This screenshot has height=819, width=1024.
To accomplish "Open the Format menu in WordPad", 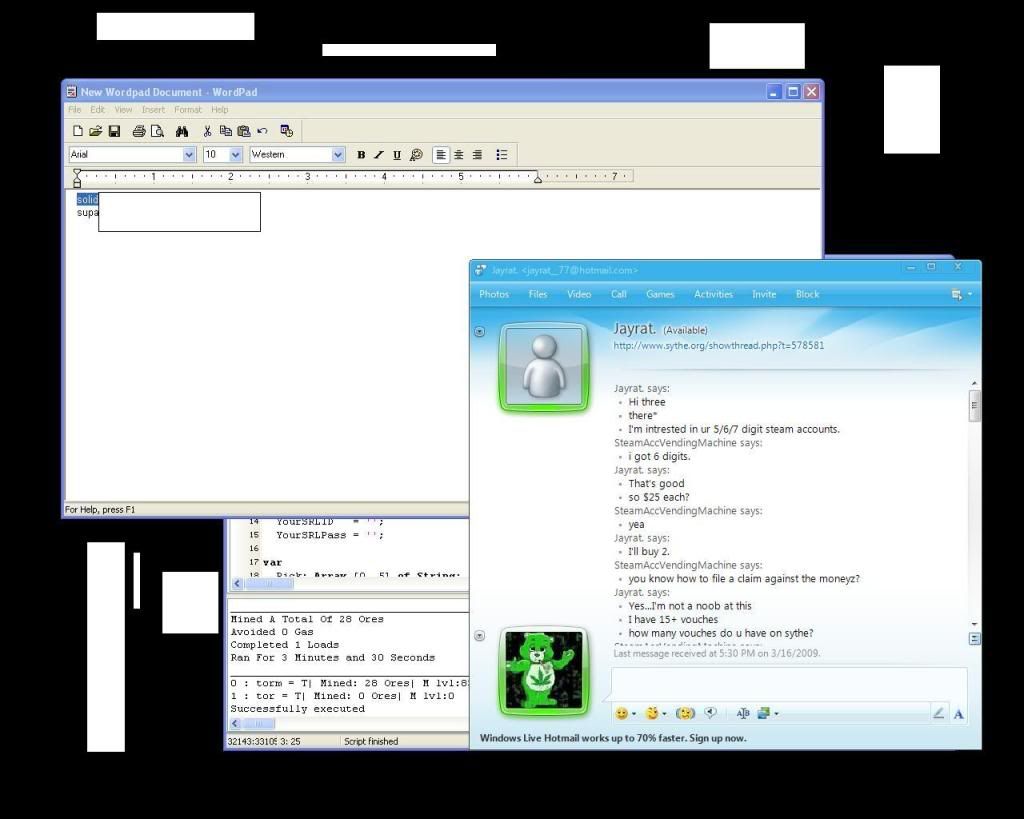I will tap(188, 110).
